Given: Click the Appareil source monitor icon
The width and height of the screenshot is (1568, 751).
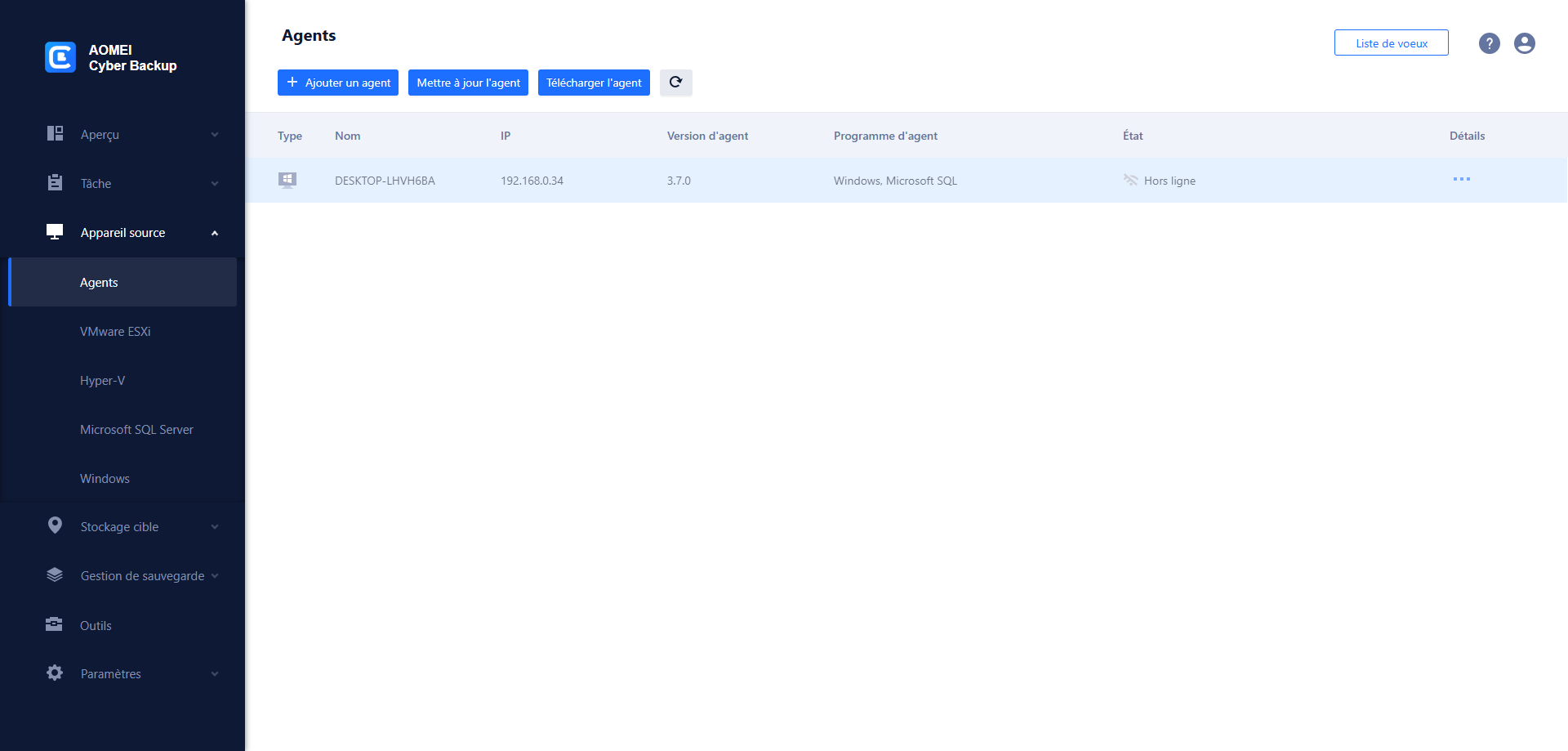Looking at the screenshot, I should (55, 232).
